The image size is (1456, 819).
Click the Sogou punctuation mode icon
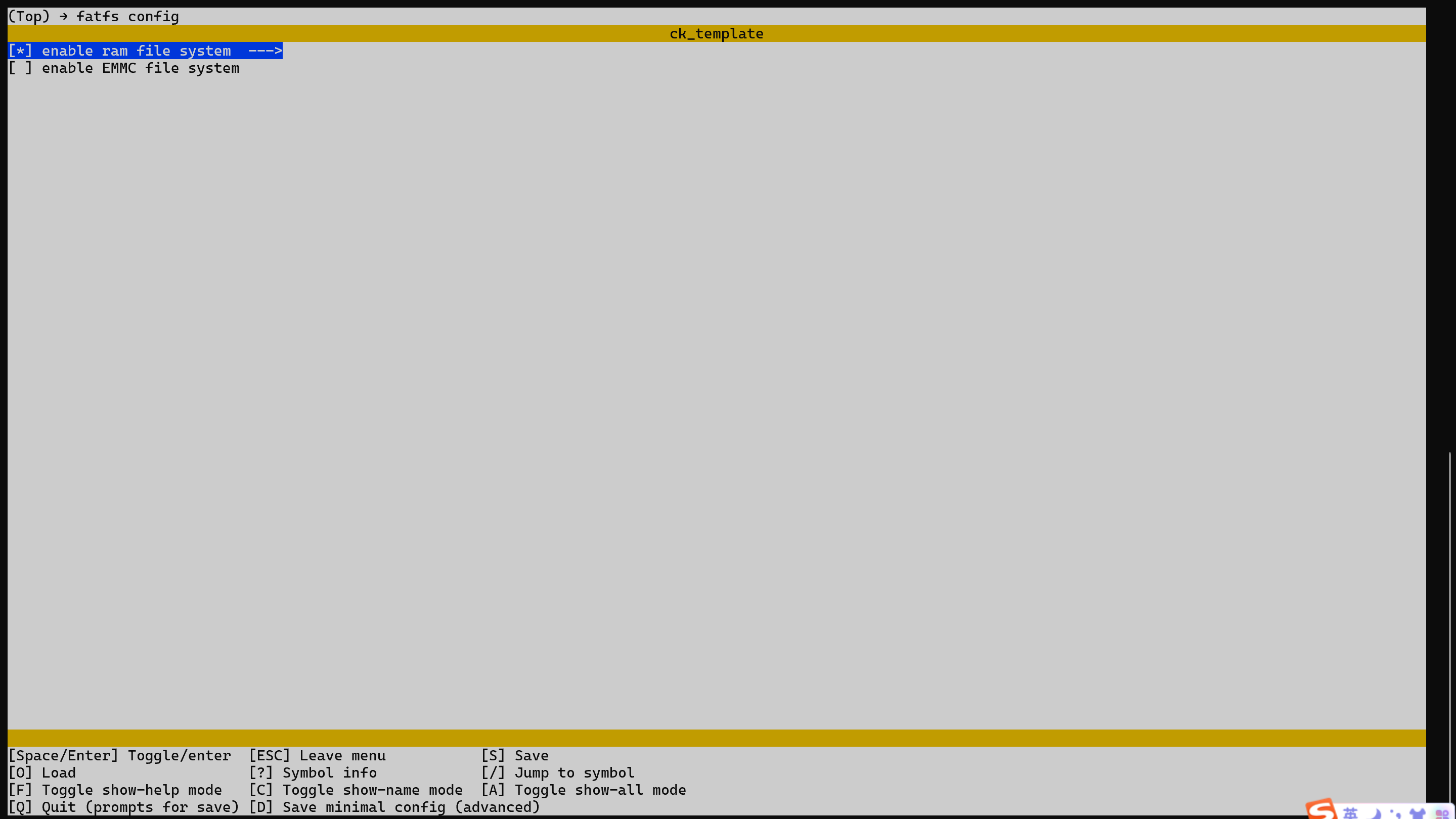coord(1395,814)
